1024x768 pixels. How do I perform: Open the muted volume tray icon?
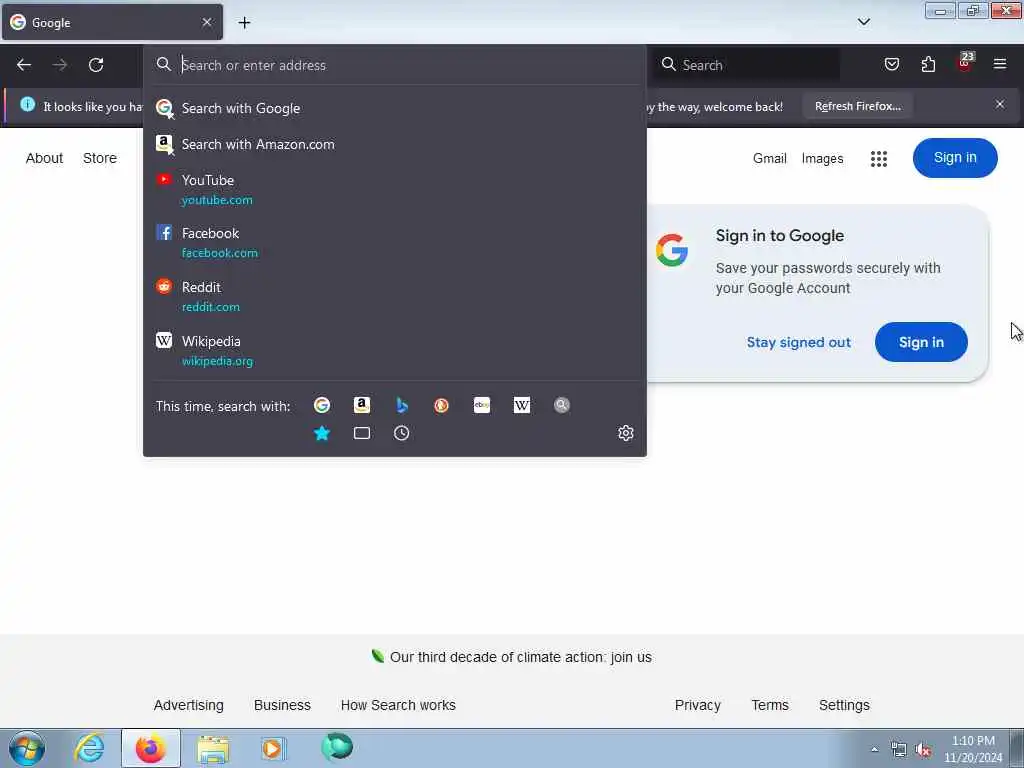923,750
